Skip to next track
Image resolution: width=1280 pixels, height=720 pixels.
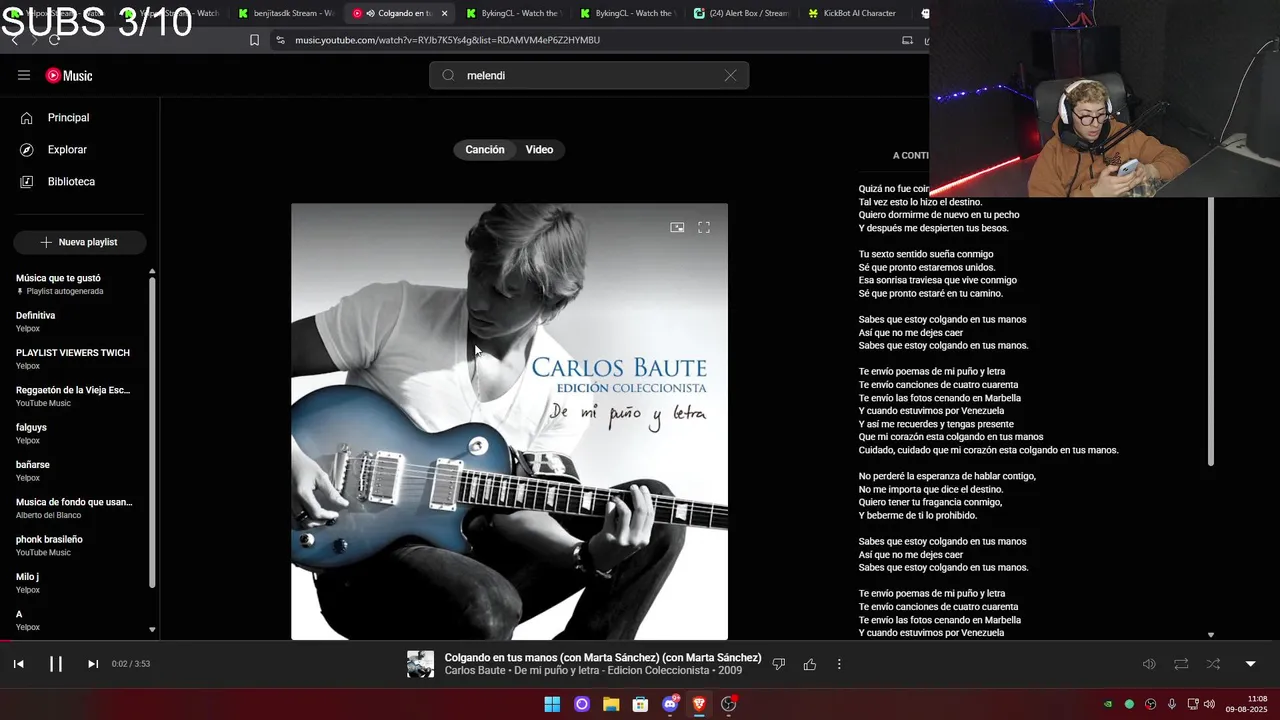(x=93, y=664)
